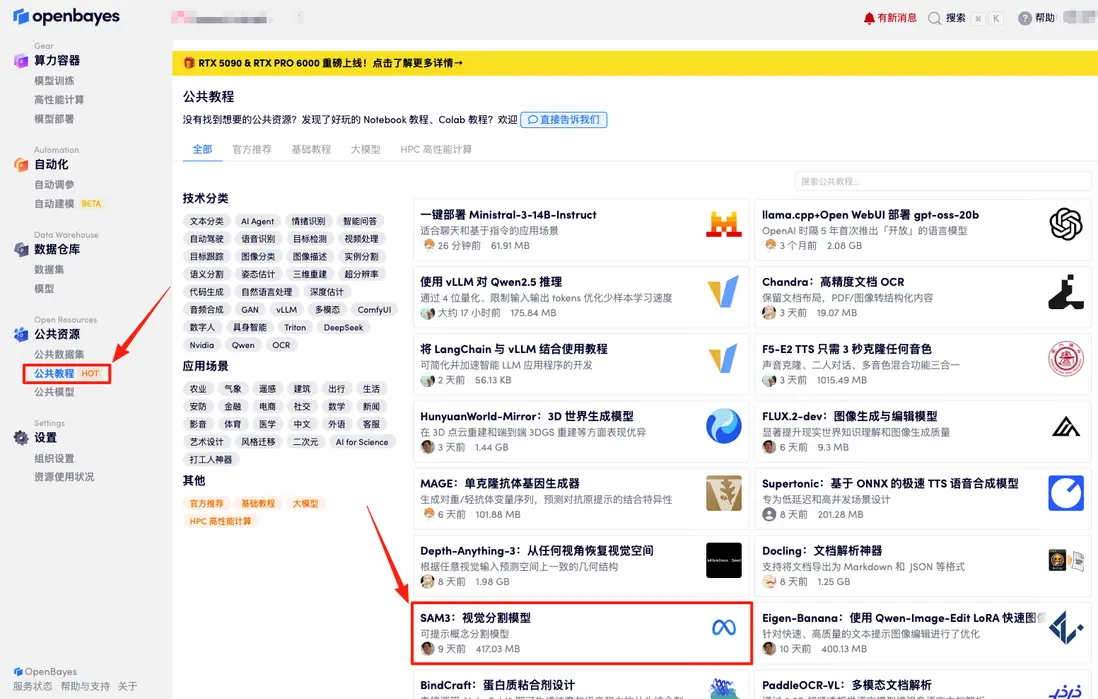Switch to the 官方推荐 tab
Screen dimensions: 1098x699
point(252,149)
